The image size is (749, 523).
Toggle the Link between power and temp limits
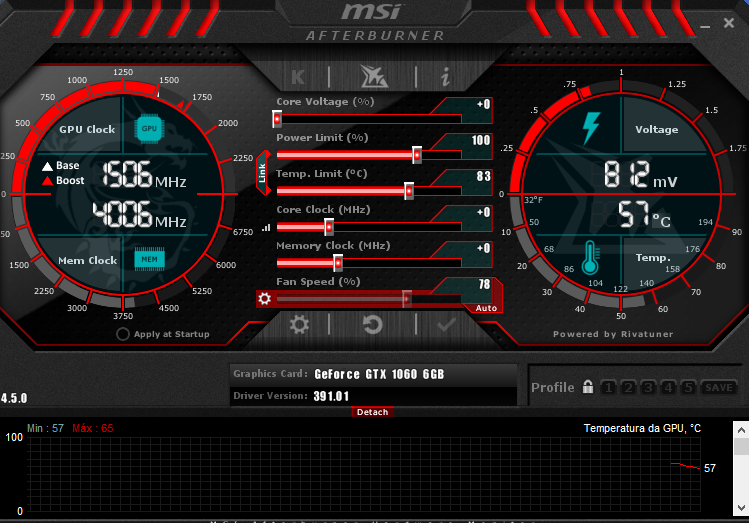262,173
